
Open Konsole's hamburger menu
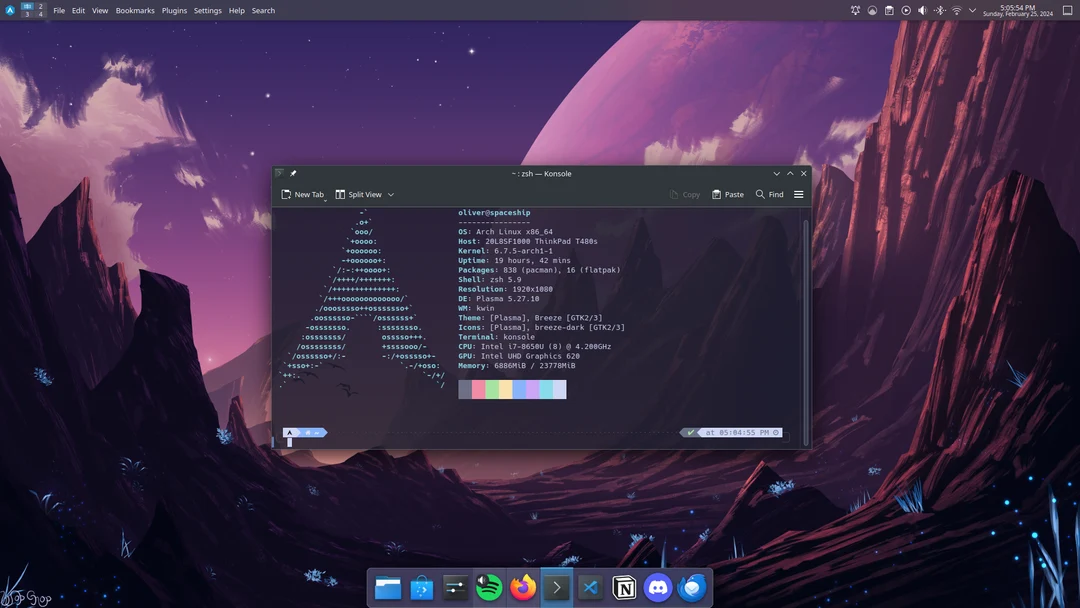click(798, 194)
